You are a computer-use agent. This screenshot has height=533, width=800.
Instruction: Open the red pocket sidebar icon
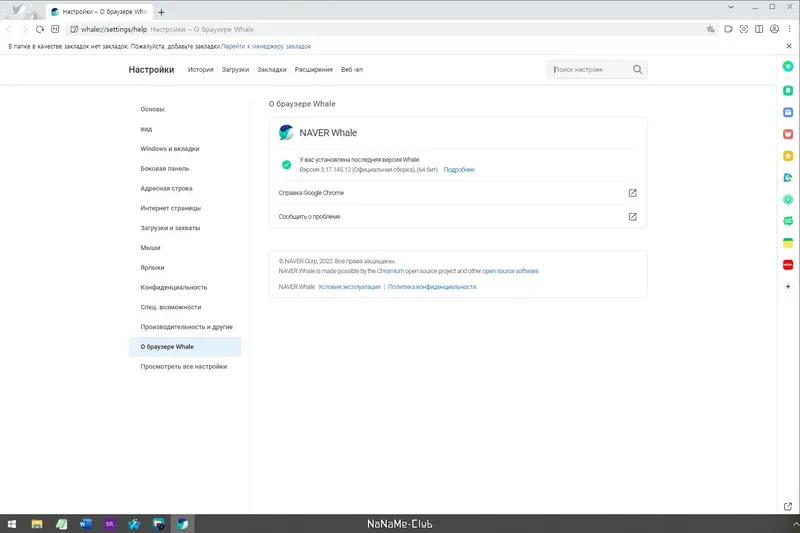click(788, 134)
